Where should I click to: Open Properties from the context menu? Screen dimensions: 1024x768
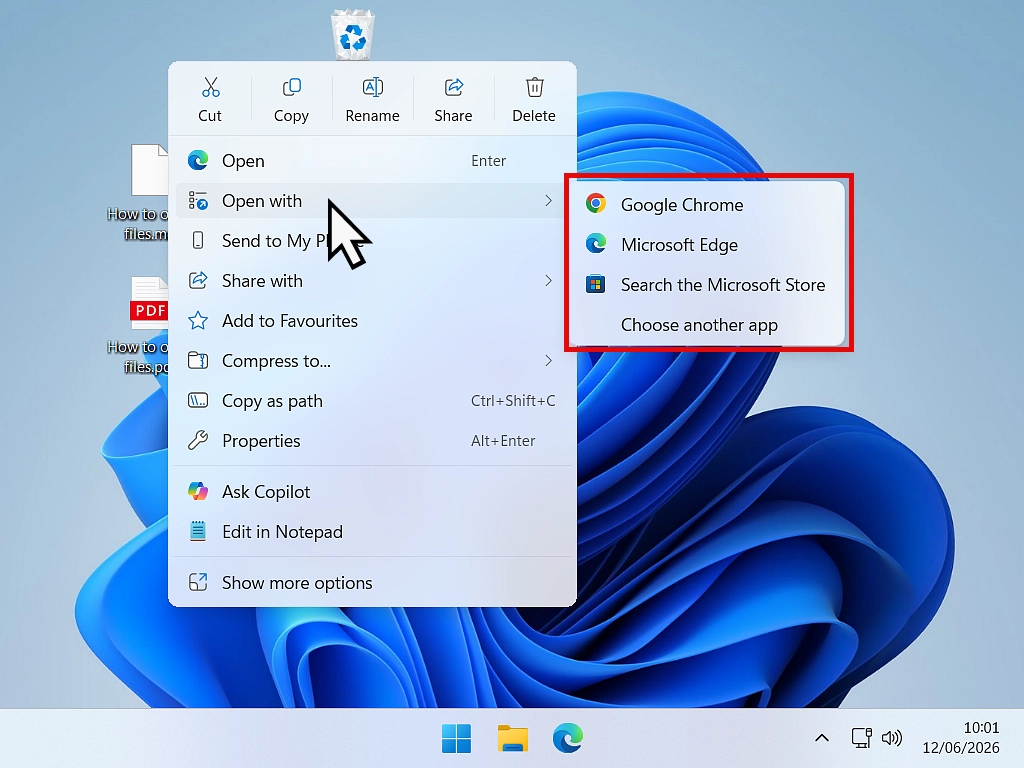(x=372, y=441)
